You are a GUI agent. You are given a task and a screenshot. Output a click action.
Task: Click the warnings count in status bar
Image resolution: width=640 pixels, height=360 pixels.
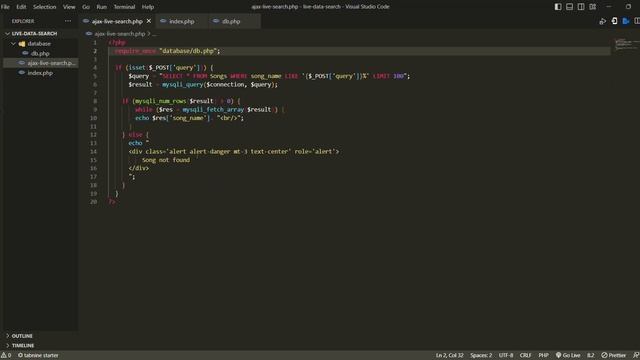(x=6, y=356)
